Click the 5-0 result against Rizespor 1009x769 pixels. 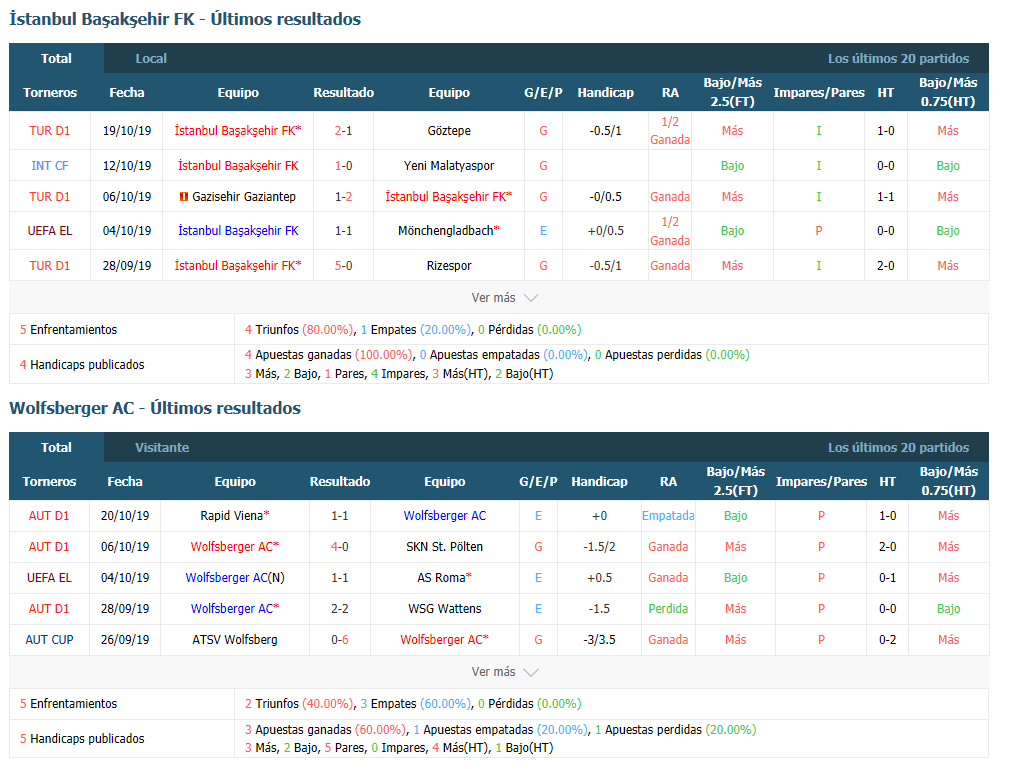click(x=344, y=266)
